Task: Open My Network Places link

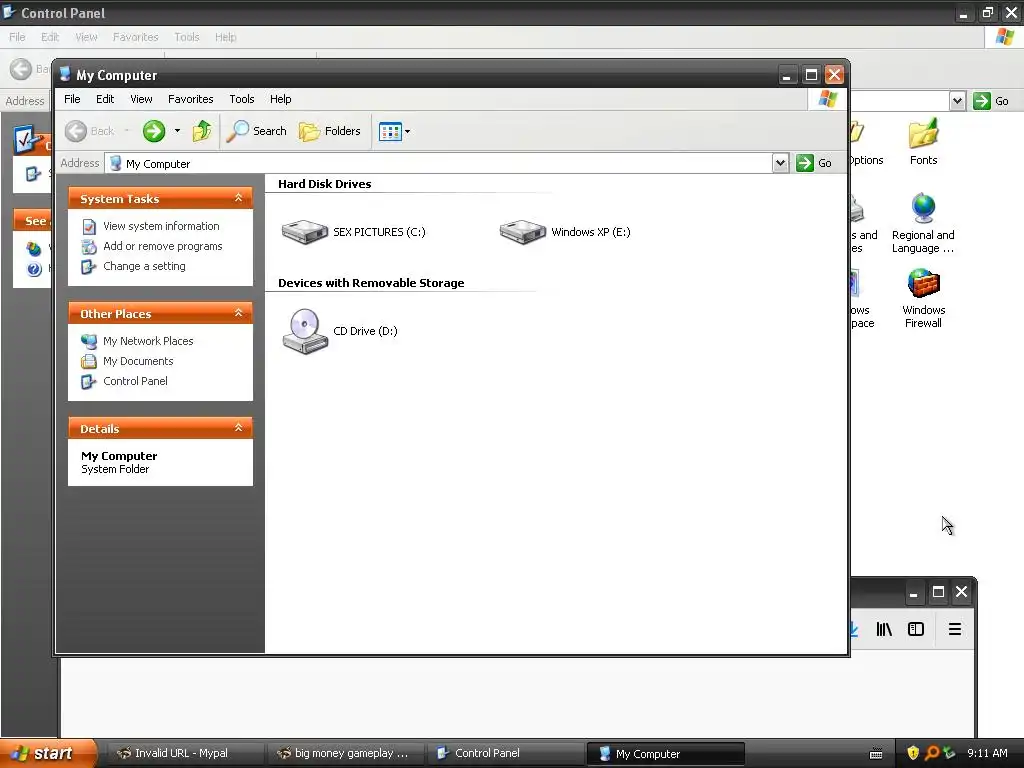Action: 148,341
